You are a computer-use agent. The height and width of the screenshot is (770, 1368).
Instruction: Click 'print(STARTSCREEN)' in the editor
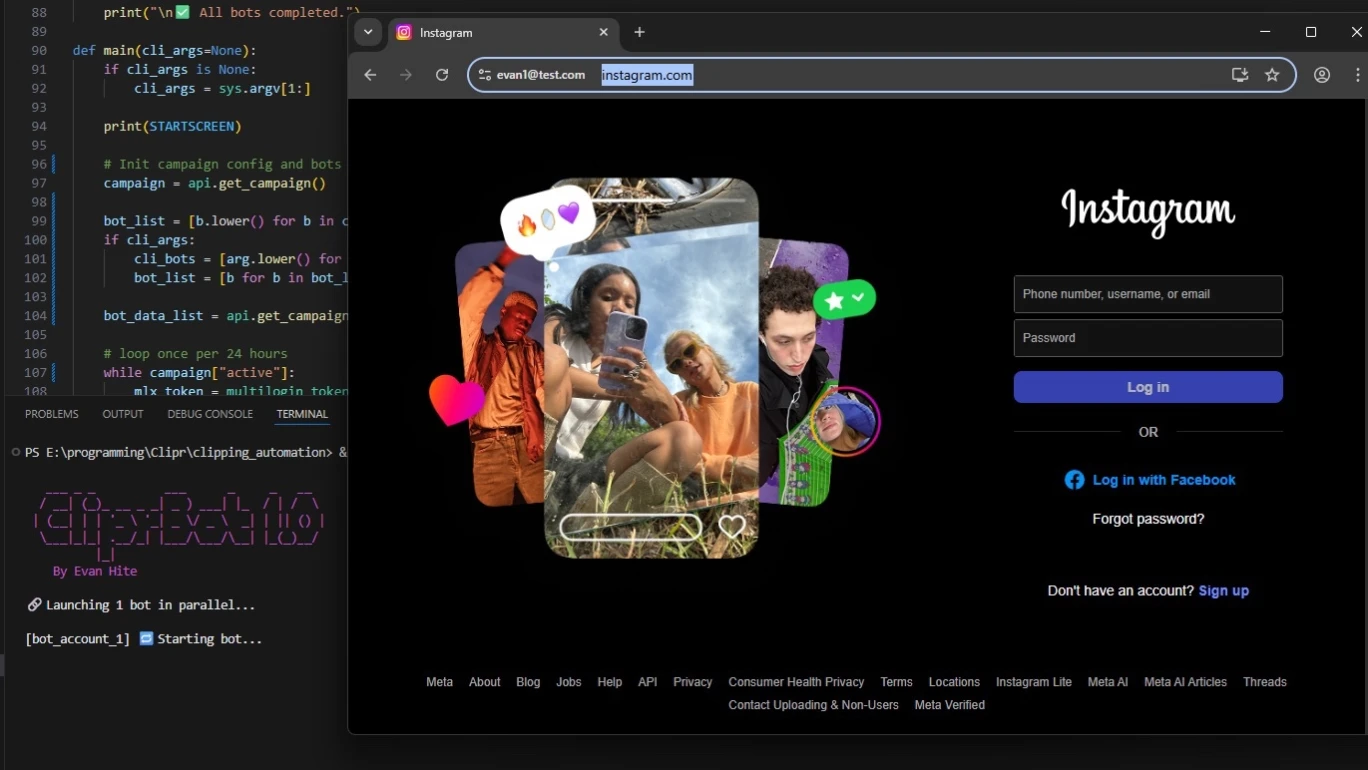point(173,126)
